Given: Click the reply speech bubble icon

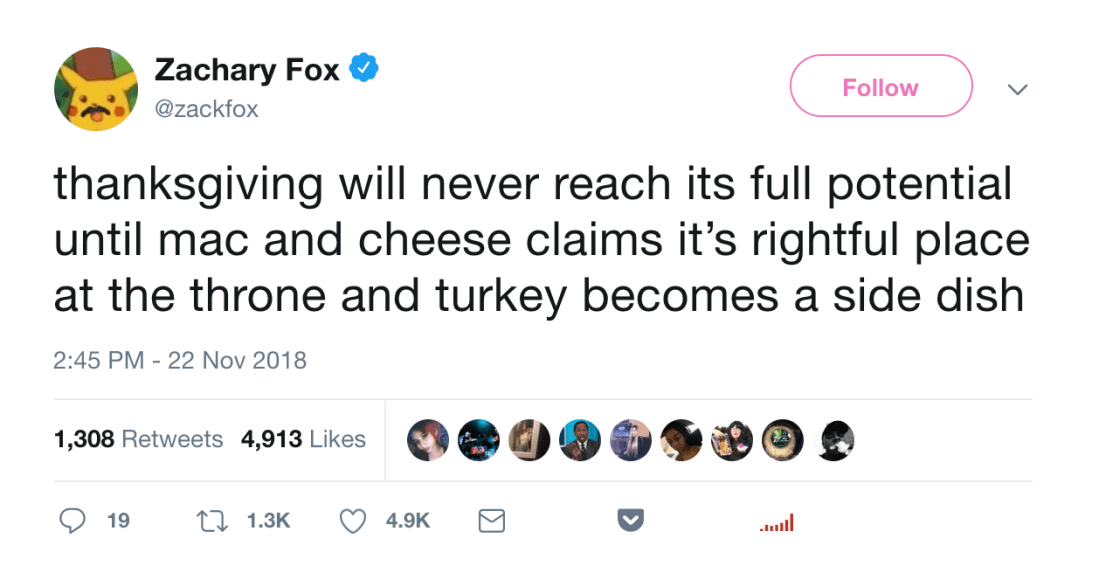Looking at the screenshot, I should coord(72,520).
